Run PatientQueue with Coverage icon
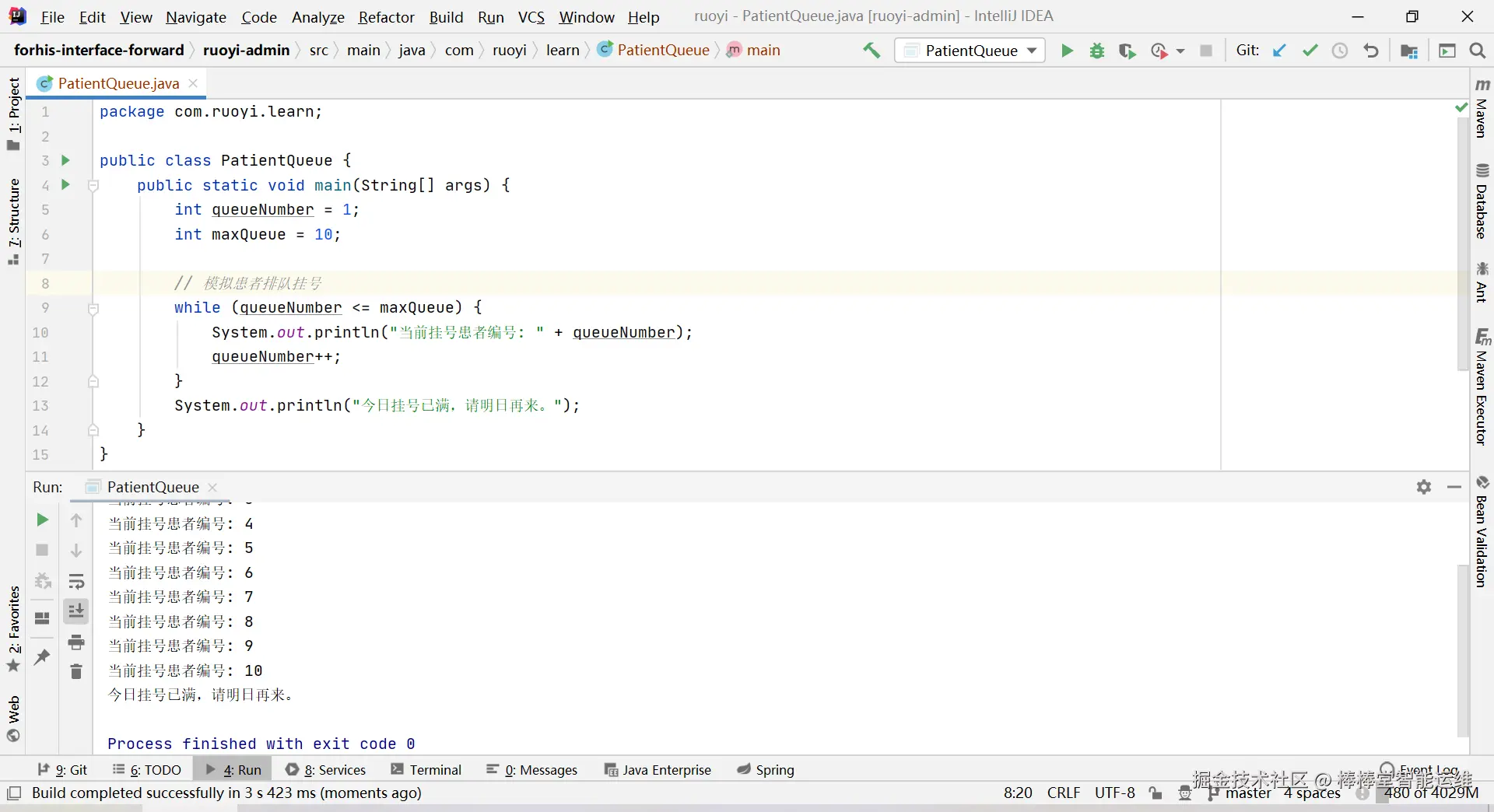The width and height of the screenshot is (1494, 812). [x=1127, y=51]
